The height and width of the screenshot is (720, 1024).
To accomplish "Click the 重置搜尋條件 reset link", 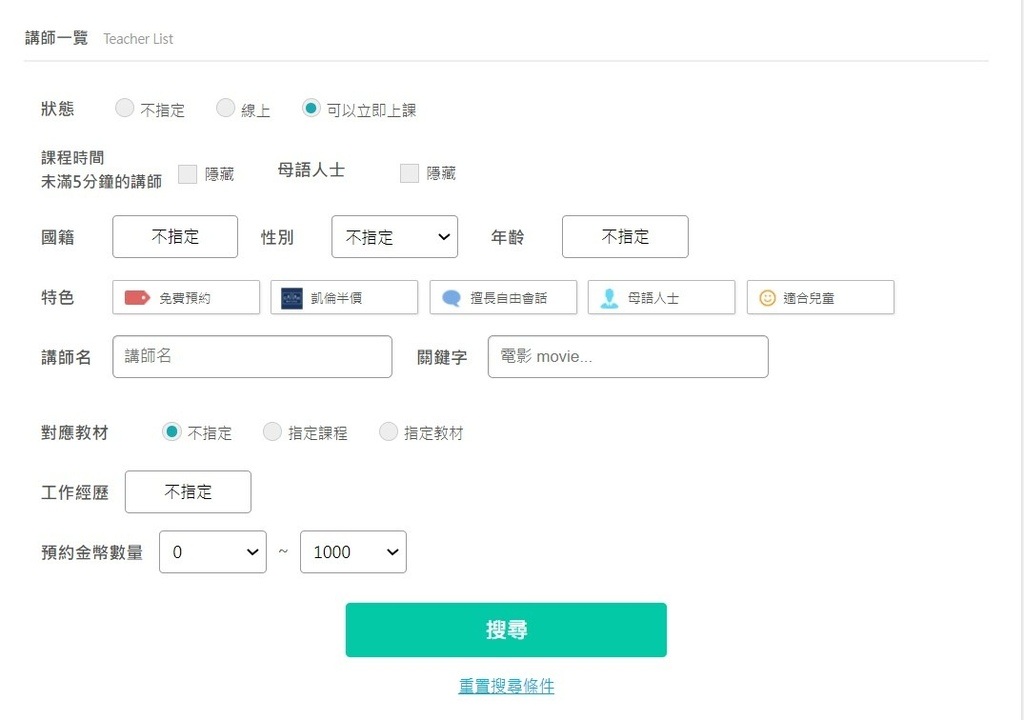I will tap(506, 686).
